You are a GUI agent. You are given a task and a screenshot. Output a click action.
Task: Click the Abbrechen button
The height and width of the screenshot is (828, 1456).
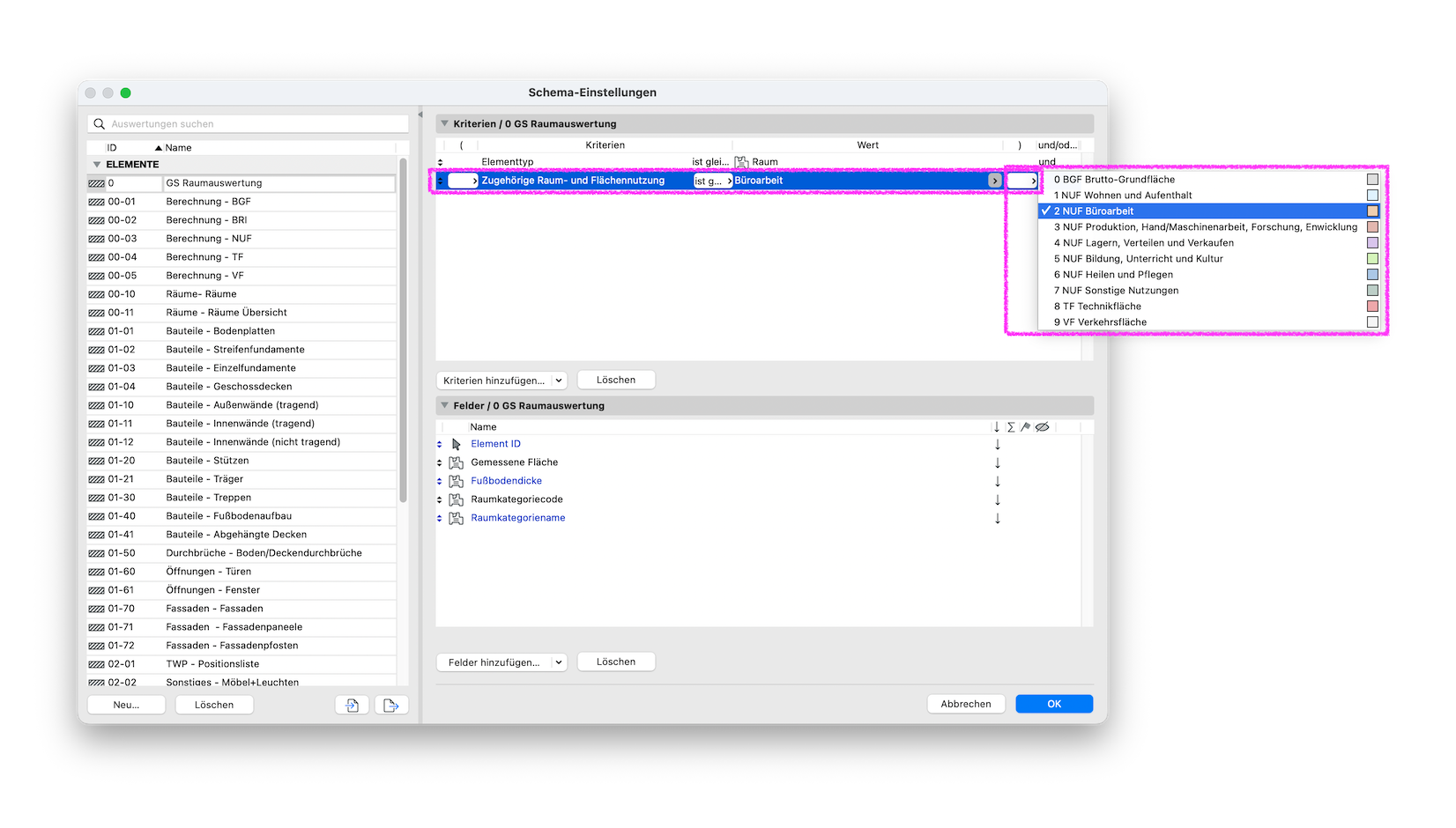point(966,704)
